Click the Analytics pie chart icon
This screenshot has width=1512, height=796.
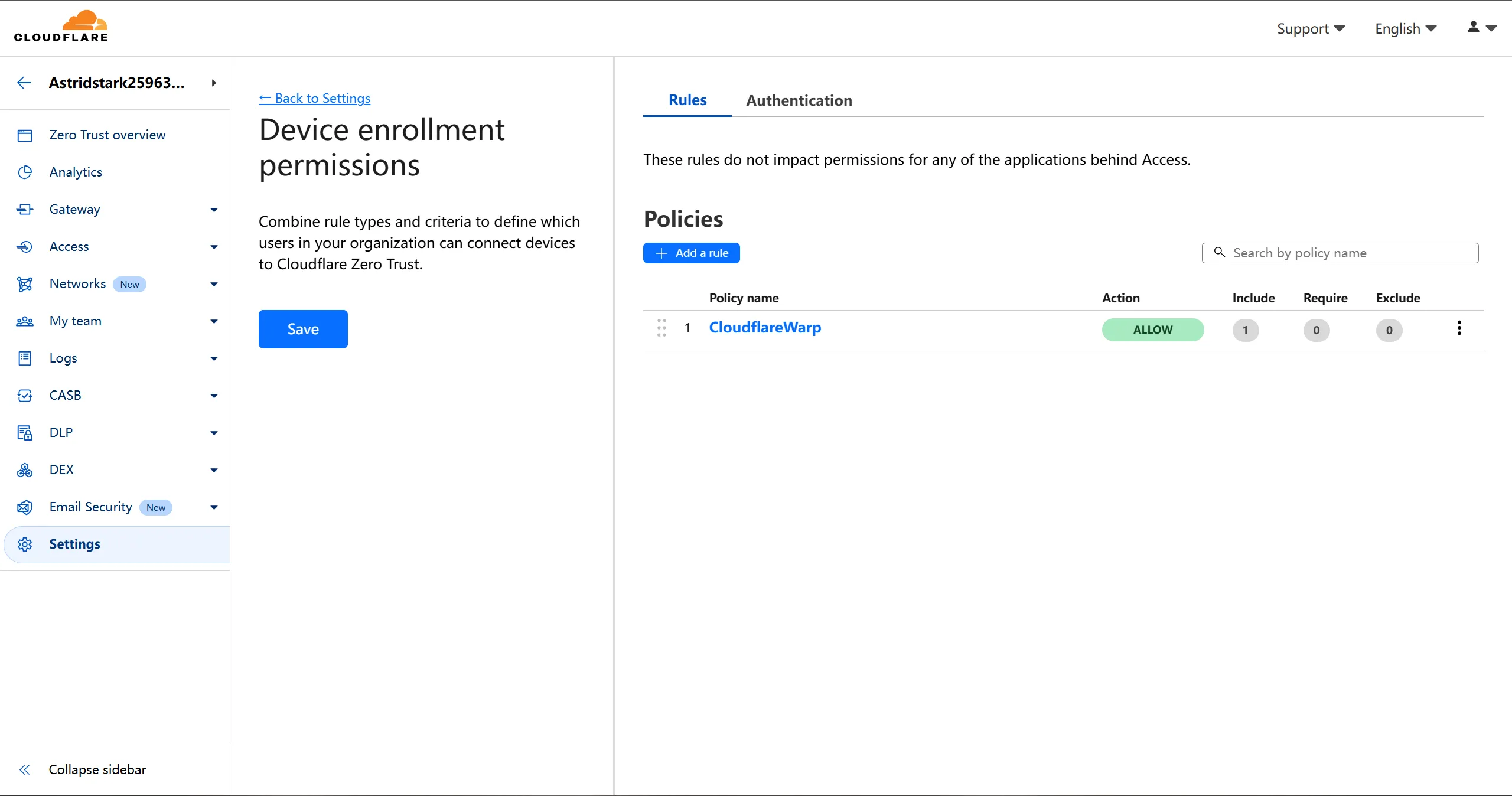click(25, 172)
